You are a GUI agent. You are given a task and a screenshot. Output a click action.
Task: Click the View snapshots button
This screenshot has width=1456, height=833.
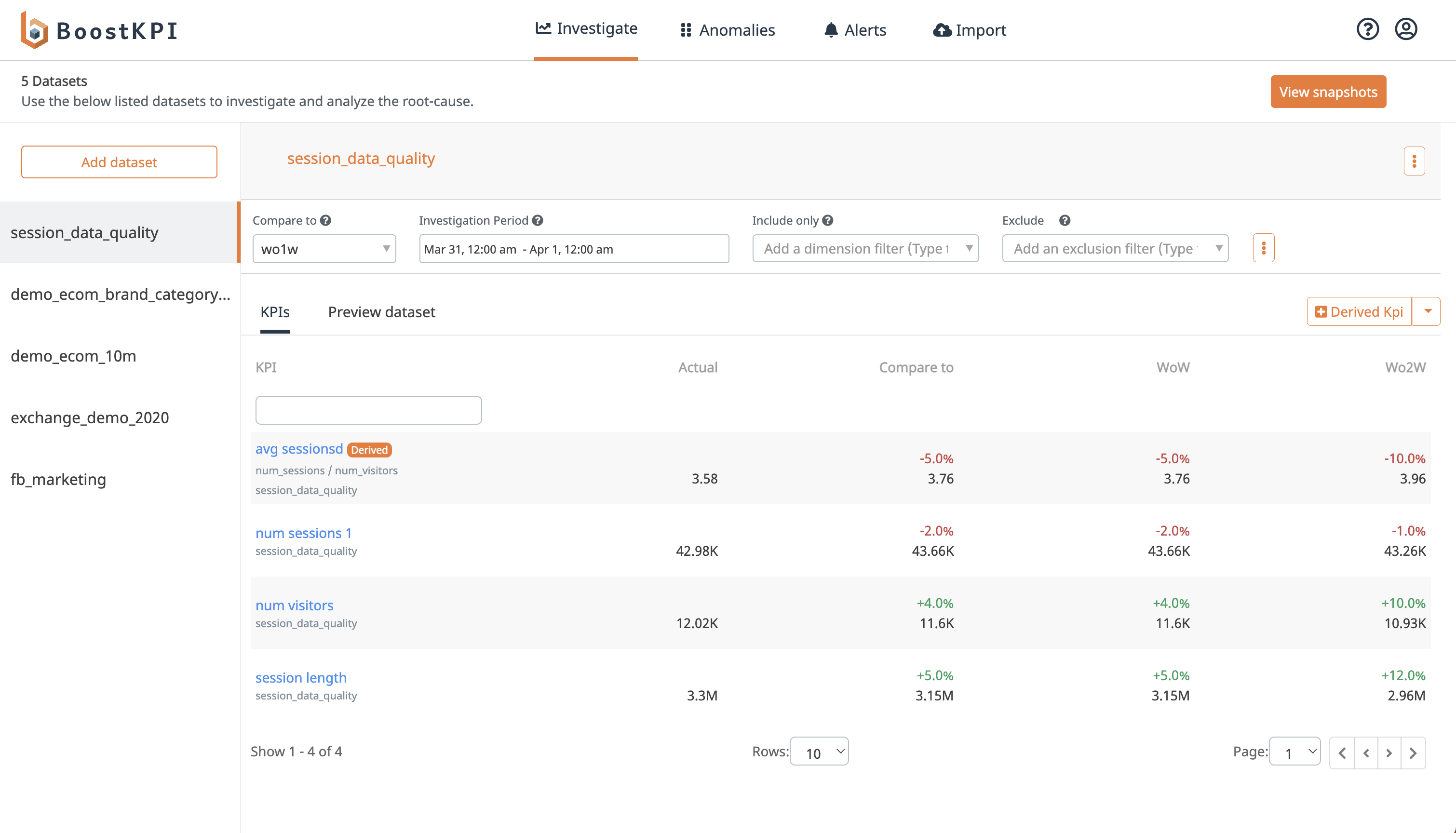(1328, 92)
